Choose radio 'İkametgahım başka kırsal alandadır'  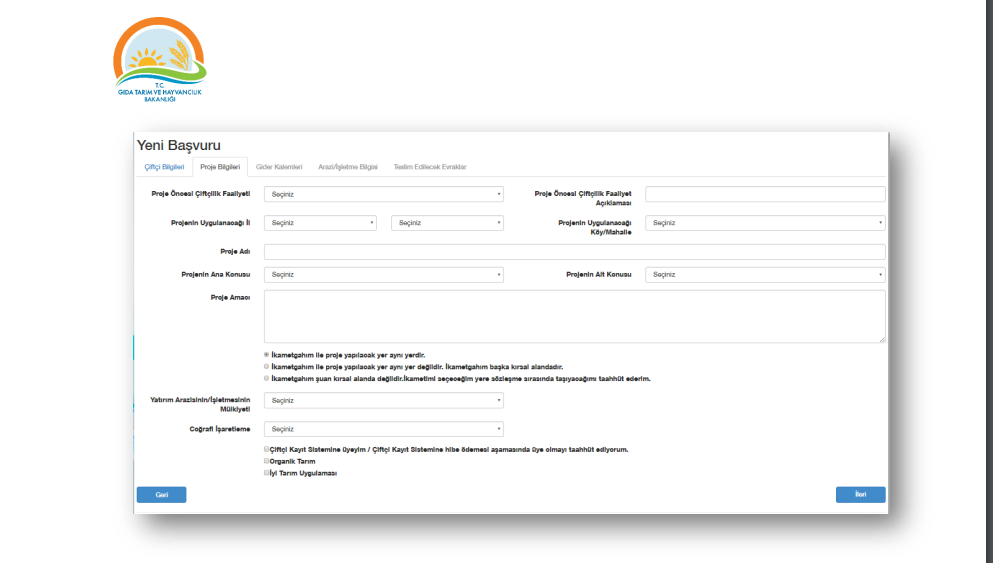tap(267, 367)
